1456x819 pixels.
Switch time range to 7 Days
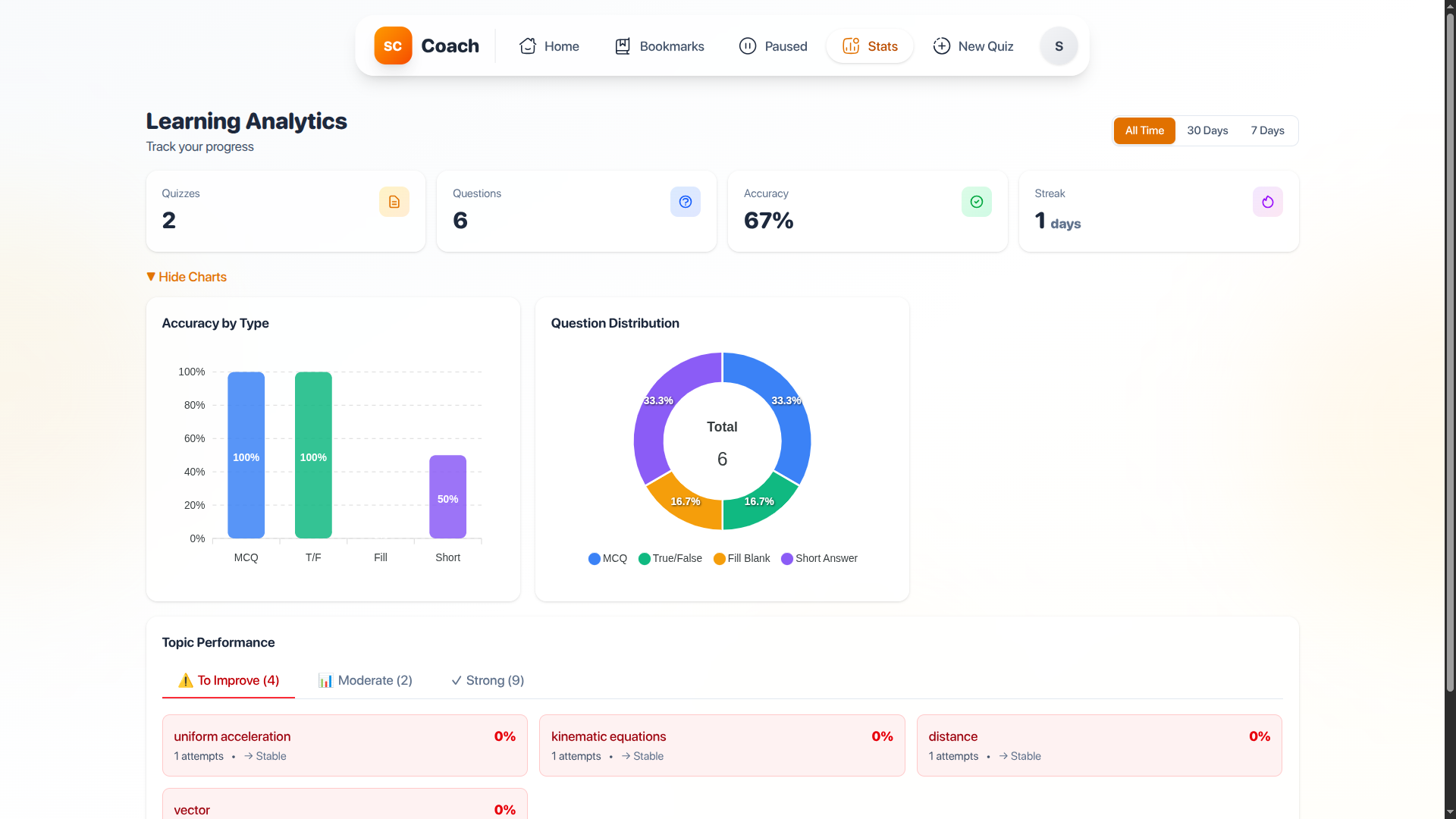tap(1267, 130)
